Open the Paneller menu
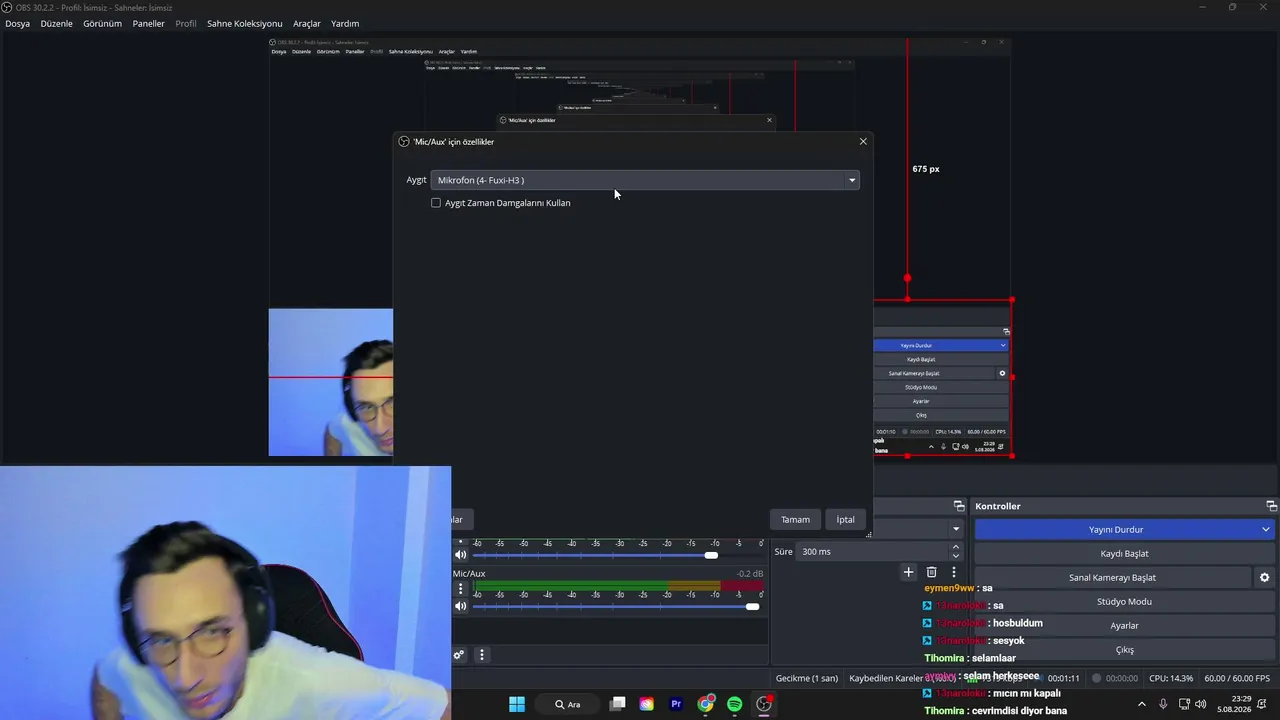Image resolution: width=1280 pixels, height=720 pixels. click(x=149, y=23)
